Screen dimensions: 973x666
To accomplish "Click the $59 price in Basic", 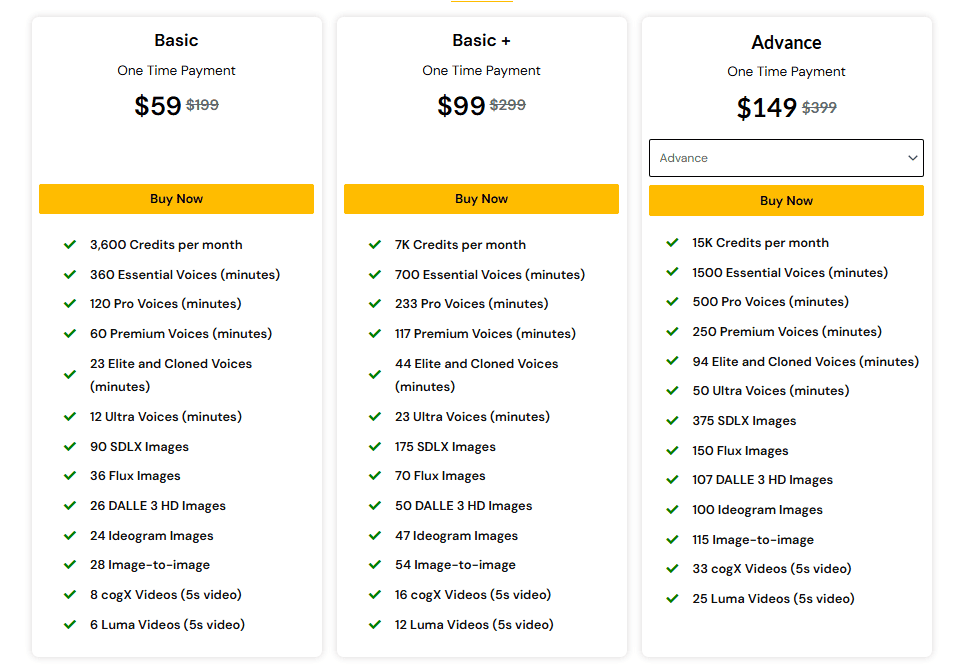I will point(157,105).
